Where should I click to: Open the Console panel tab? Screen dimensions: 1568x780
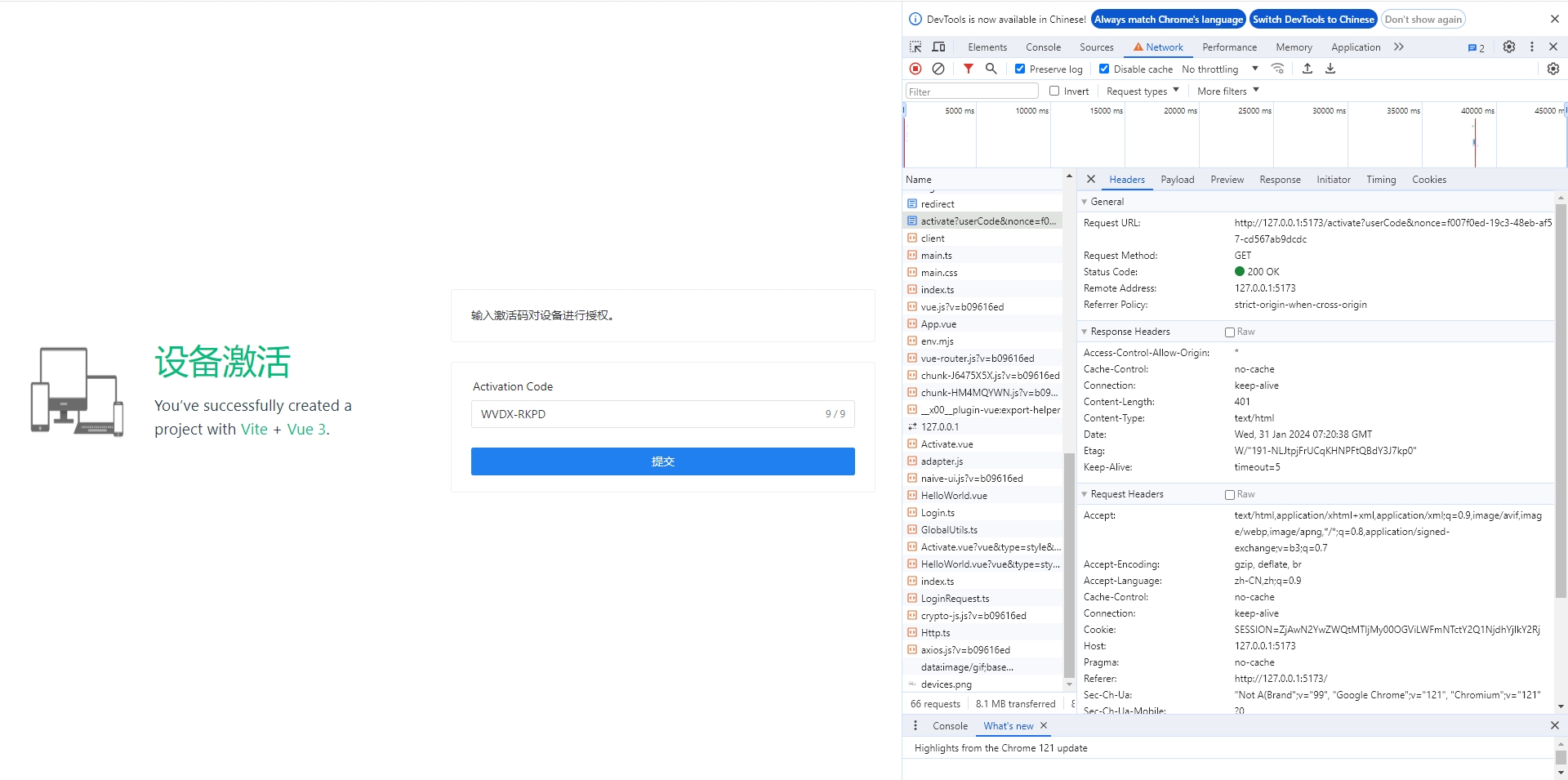(x=1043, y=47)
